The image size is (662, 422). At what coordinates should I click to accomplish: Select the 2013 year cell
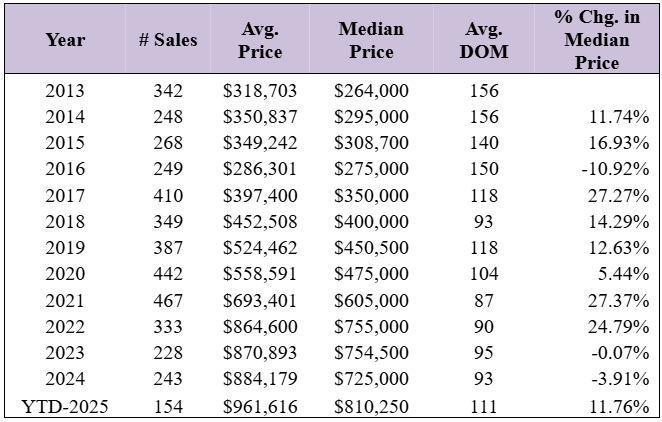(65, 91)
